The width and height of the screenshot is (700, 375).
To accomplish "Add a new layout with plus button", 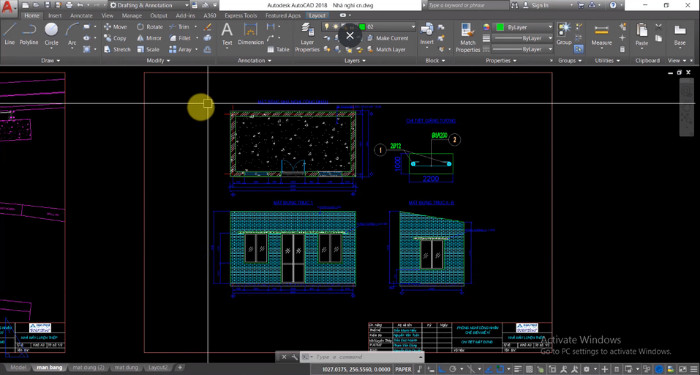I will pyautogui.click(x=180, y=368).
